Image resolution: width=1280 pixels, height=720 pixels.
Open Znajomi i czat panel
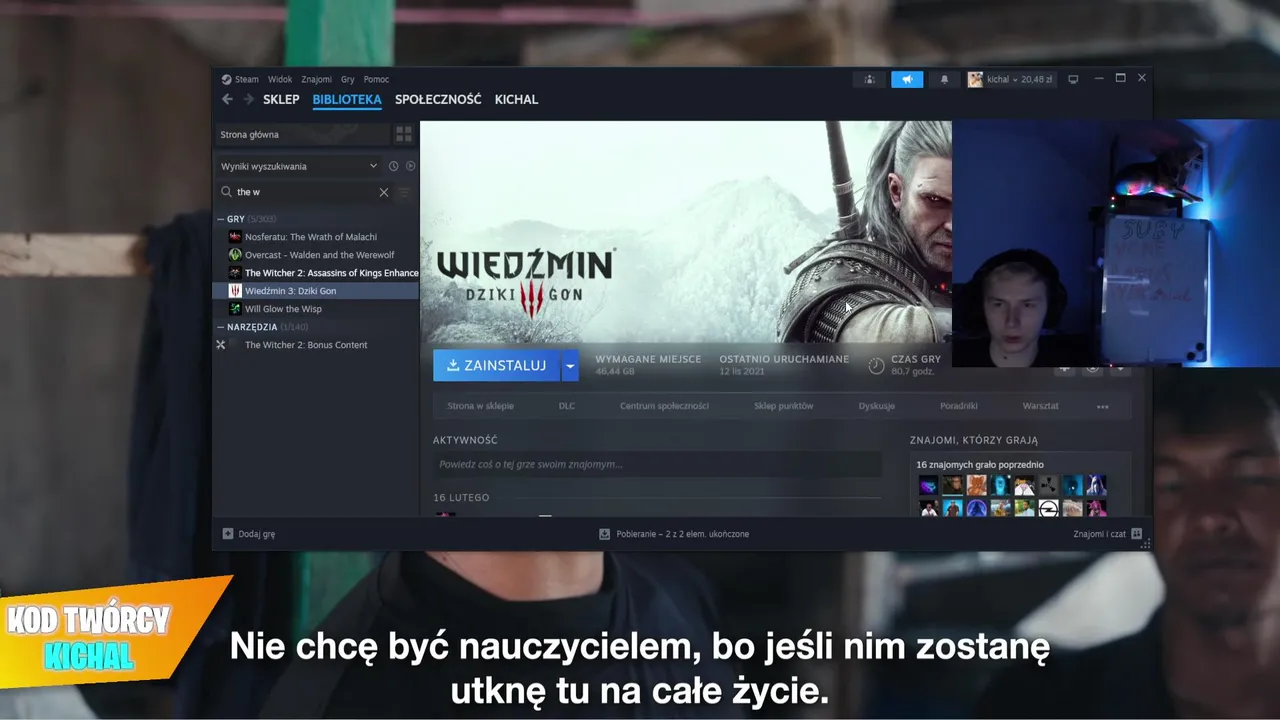(1107, 534)
